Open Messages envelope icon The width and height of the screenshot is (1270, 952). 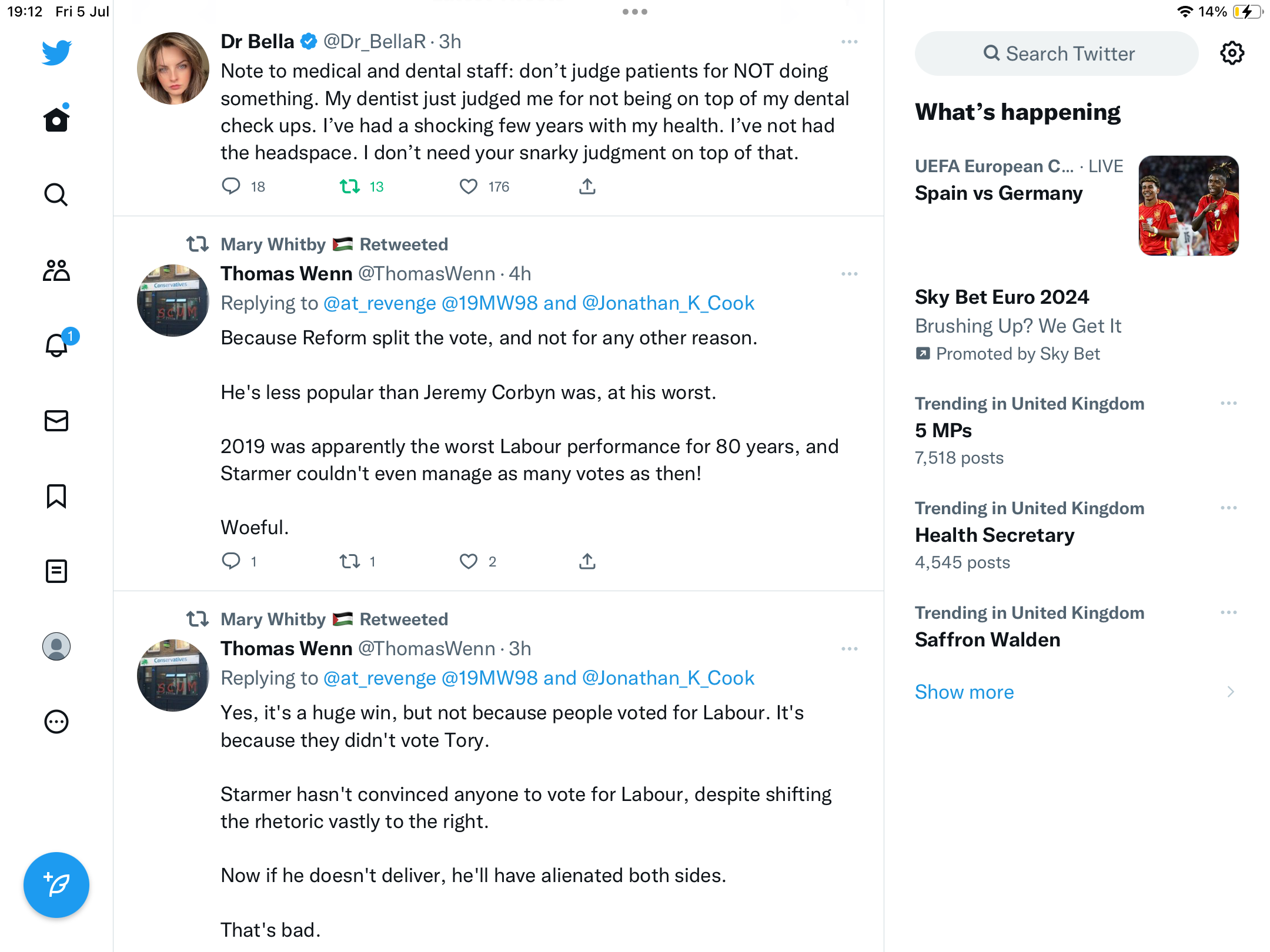56,421
